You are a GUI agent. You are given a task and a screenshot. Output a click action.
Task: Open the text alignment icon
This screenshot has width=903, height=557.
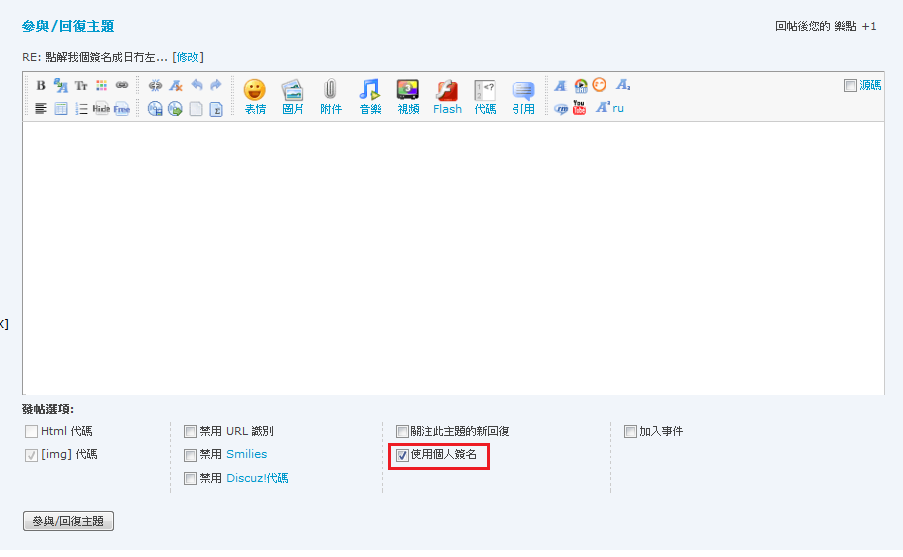[41, 108]
